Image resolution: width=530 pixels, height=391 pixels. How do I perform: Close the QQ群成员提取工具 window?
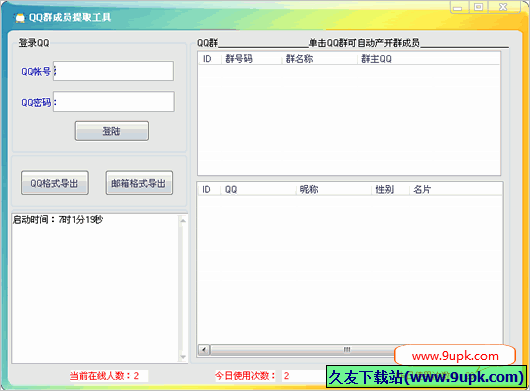[503, 7]
